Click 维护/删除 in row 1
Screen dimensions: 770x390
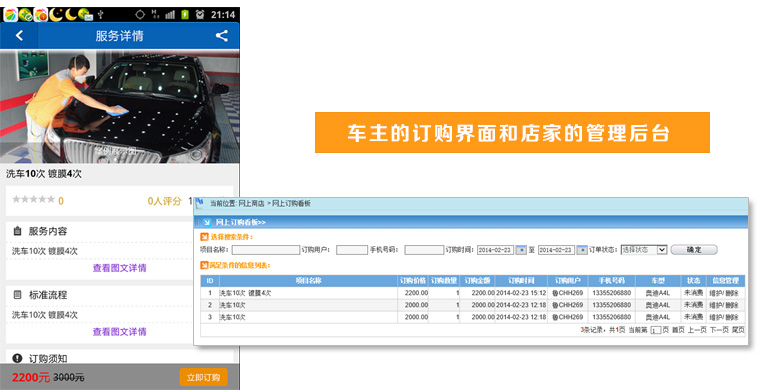724,293
